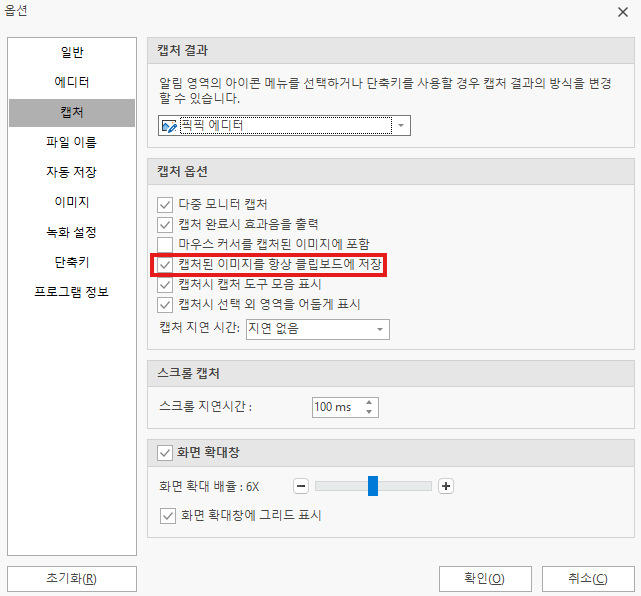Switch to the 에디터 settings page
This screenshot has width=641, height=596.
72,82
